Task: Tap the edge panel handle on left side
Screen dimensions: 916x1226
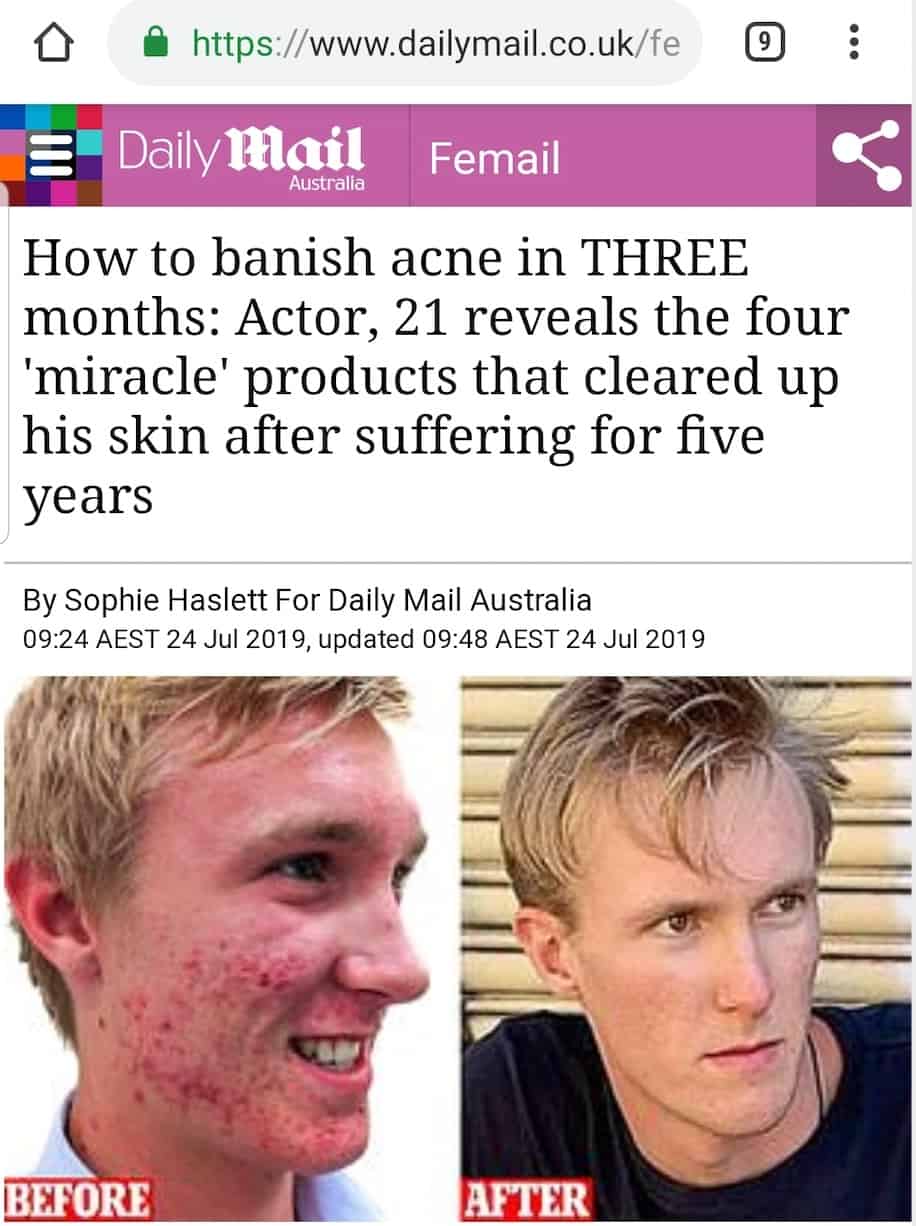Action: (5, 360)
